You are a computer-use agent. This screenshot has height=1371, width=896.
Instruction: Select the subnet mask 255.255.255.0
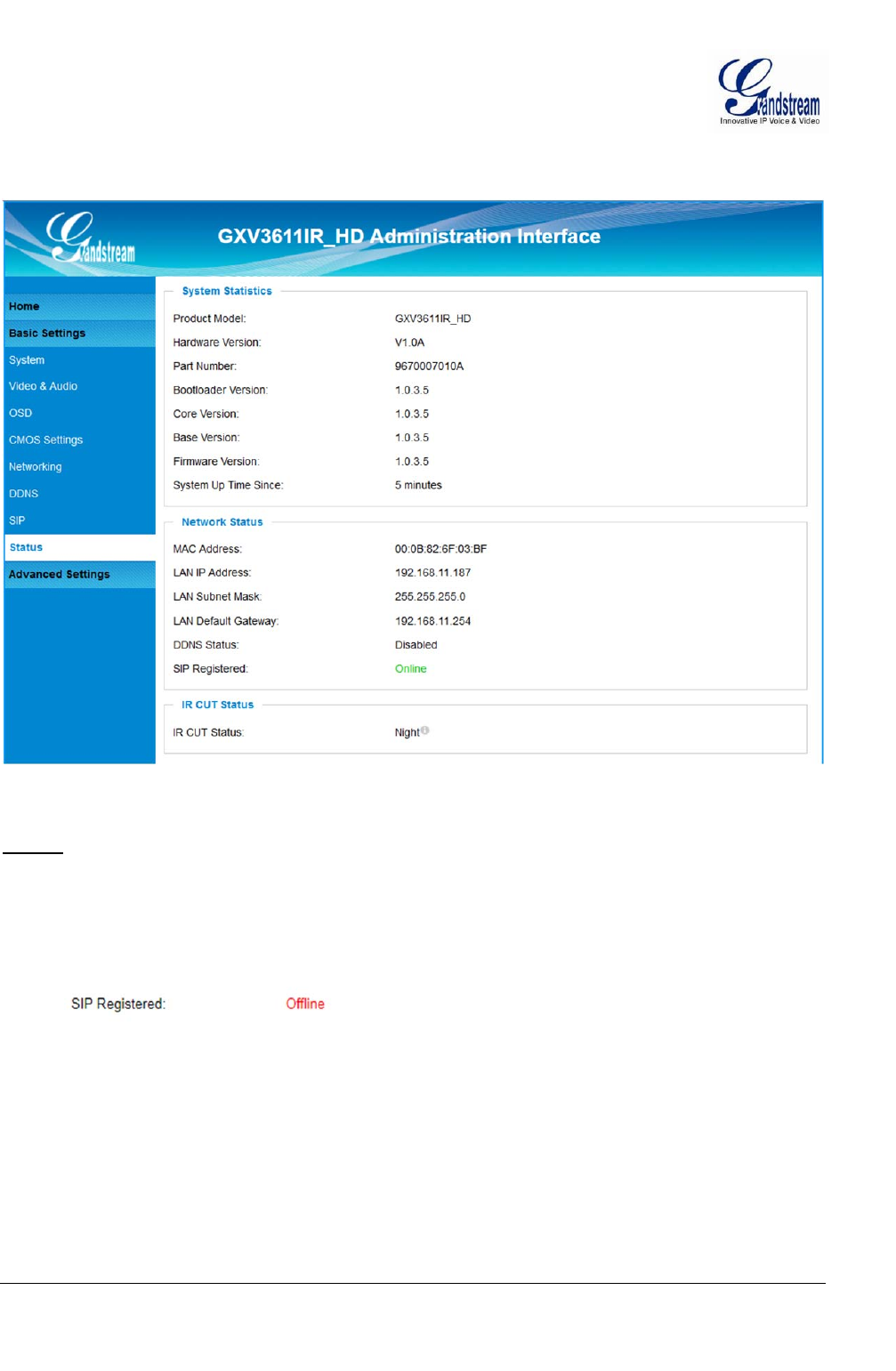click(x=430, y=597)
